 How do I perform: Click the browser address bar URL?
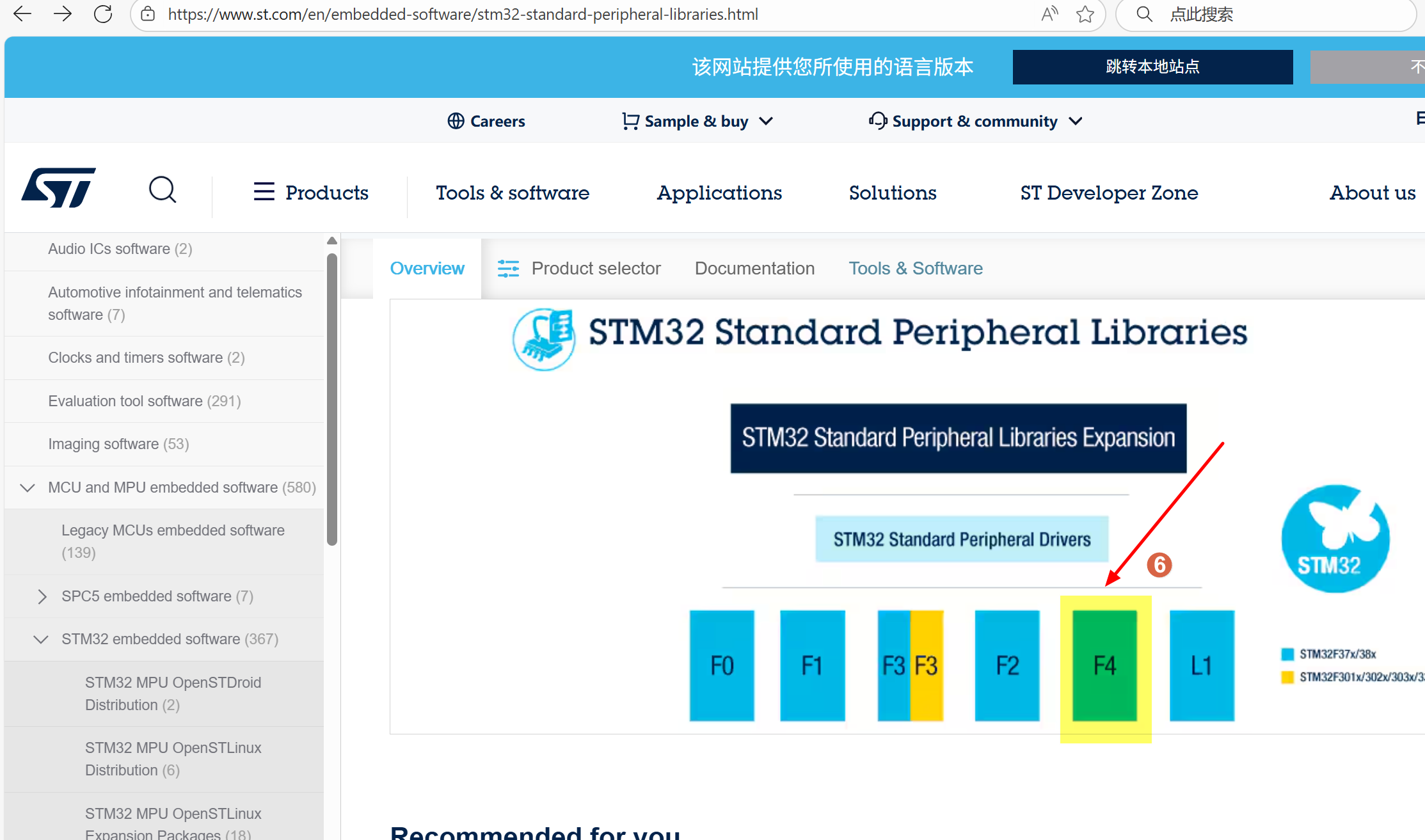tap(463, 14)
